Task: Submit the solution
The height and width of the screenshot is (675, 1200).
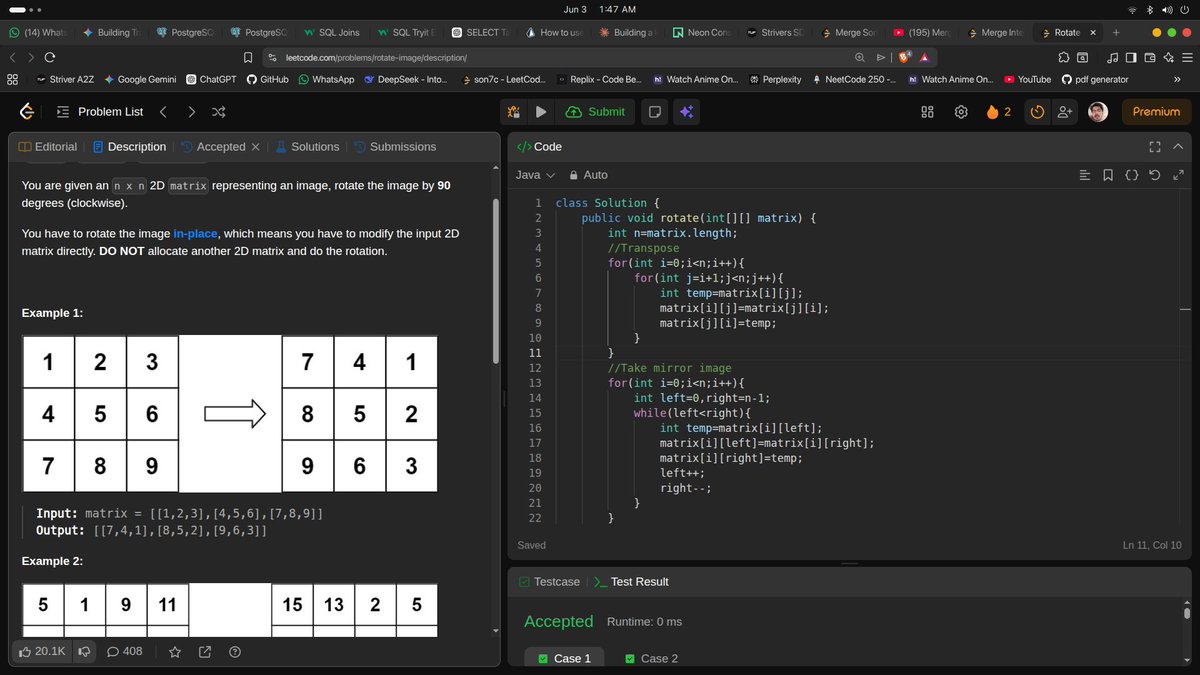Action: (596, 112)
